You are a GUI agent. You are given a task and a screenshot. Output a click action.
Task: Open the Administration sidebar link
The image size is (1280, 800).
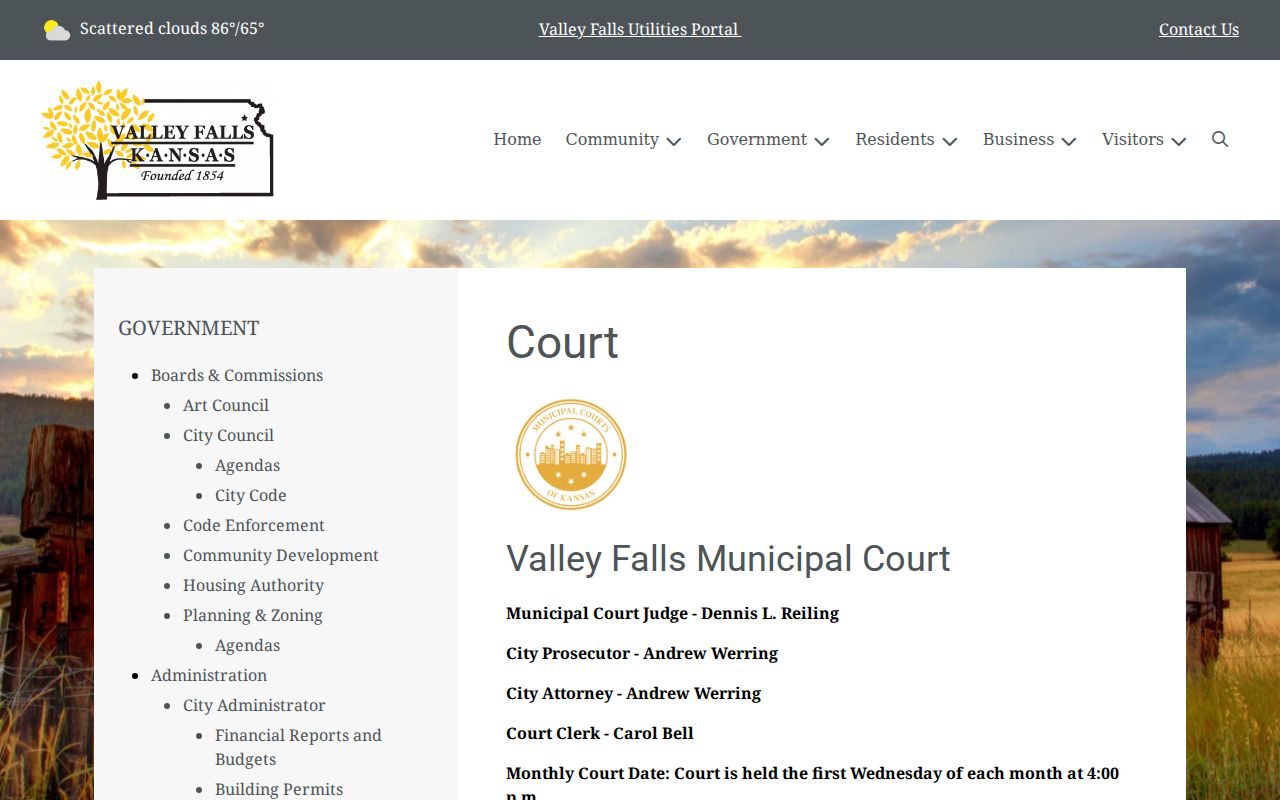[x=209, y=675]
